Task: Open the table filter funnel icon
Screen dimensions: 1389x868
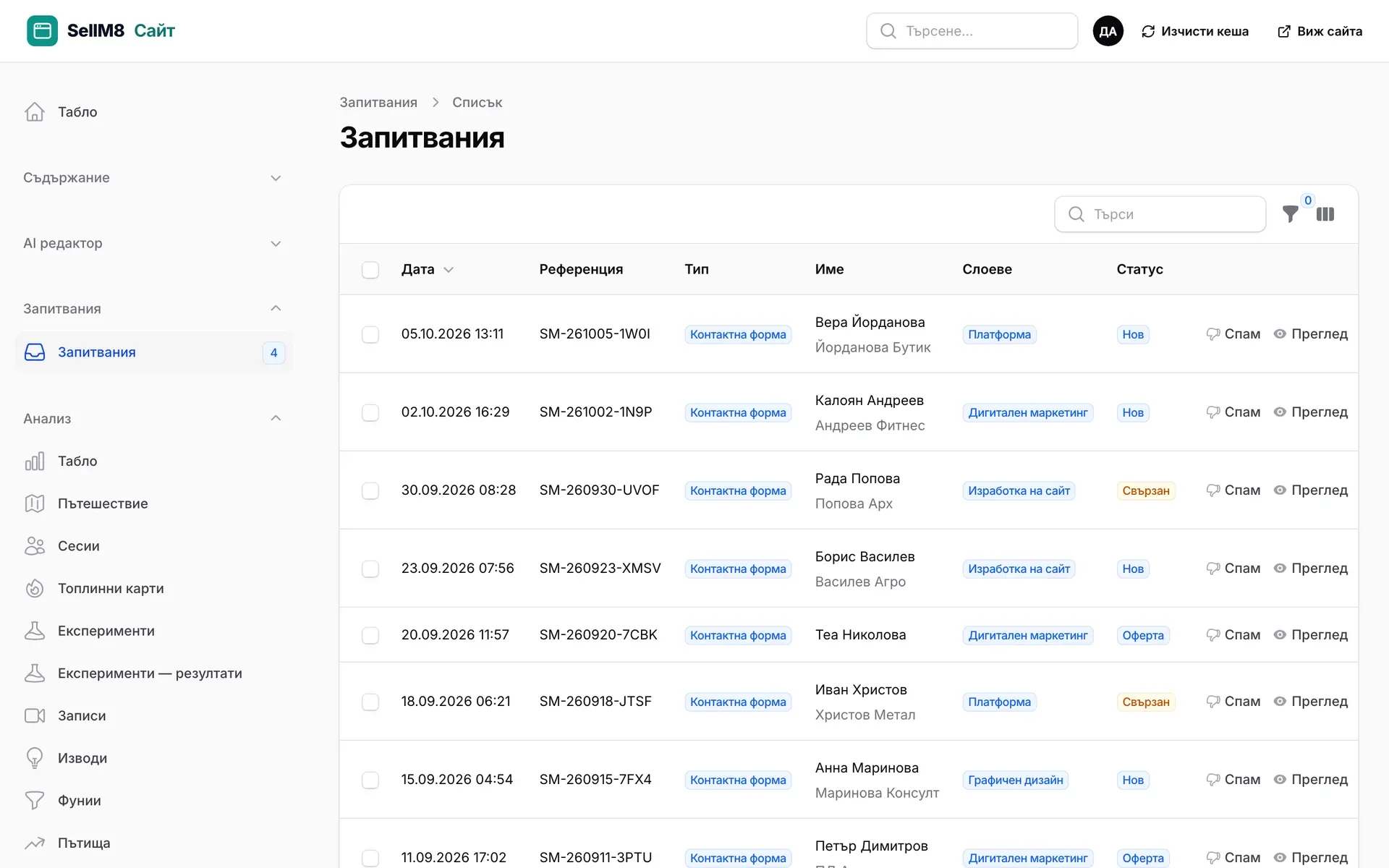Action: 1290,214
